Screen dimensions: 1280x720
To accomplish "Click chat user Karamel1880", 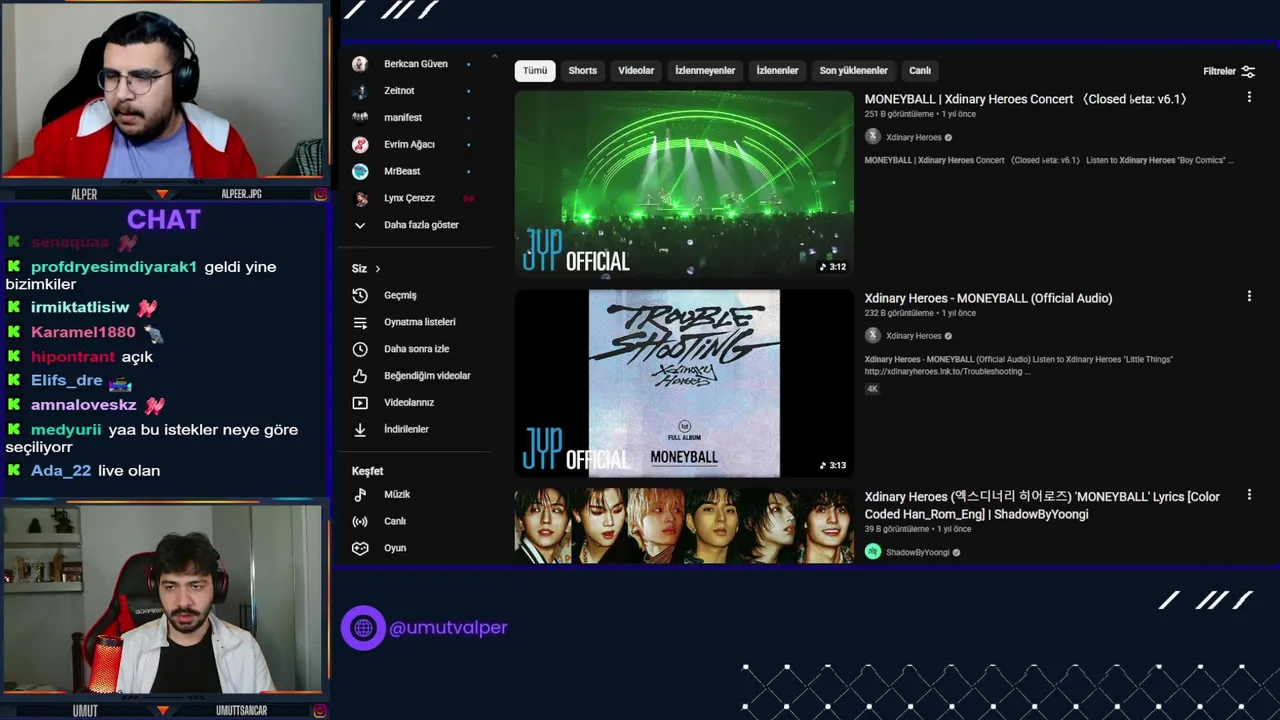I will pos(83,332).
